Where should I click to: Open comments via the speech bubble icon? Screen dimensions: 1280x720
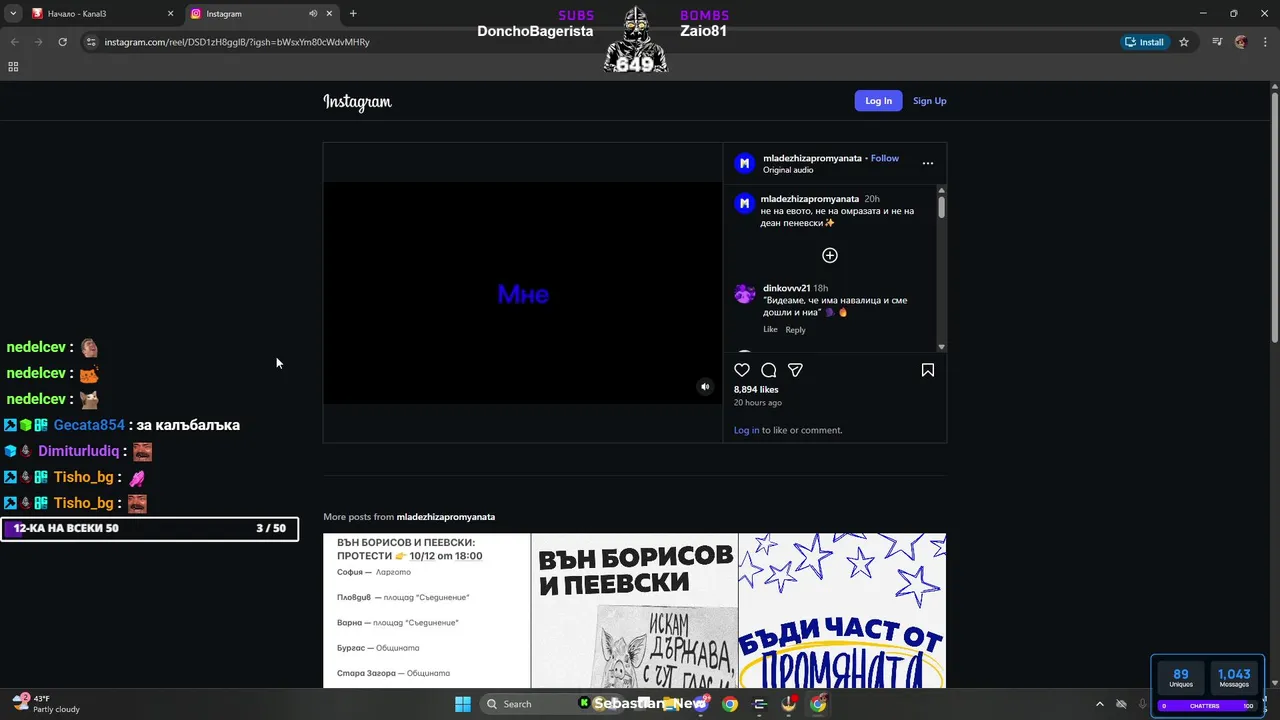pos(769,370)
